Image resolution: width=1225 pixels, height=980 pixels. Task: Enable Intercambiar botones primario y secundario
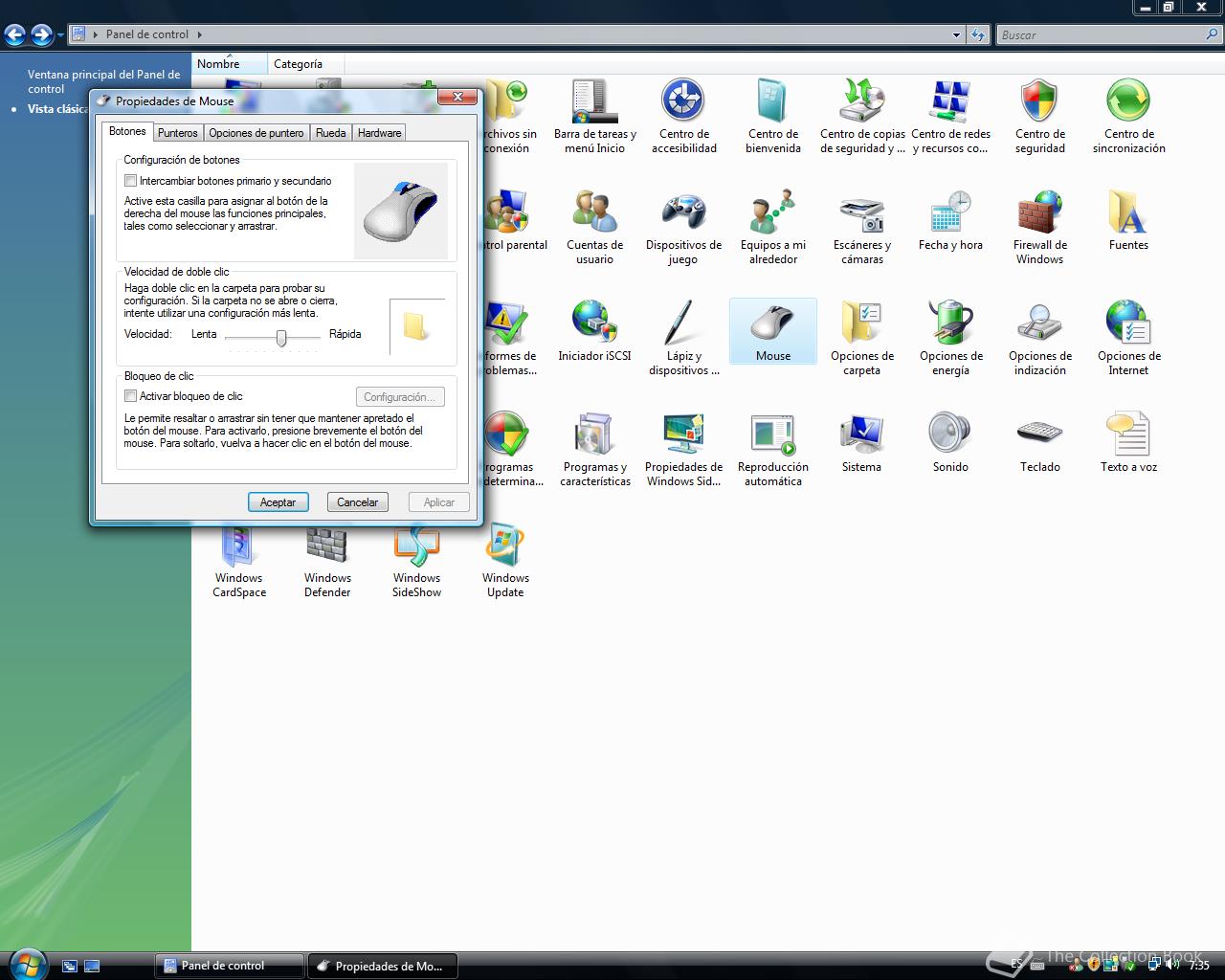(130, 180)
